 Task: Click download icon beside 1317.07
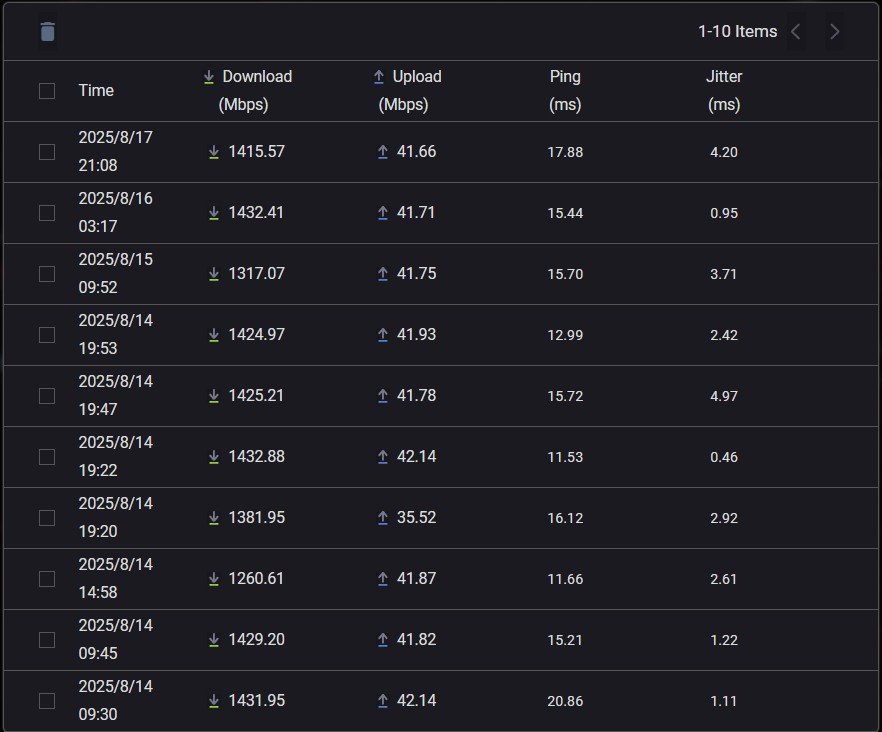click(x=213, y=274)
